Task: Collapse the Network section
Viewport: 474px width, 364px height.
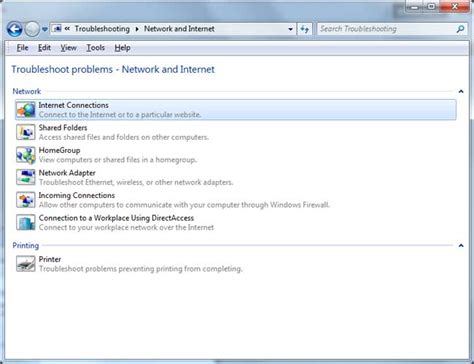Action: (x=461, y=91)
